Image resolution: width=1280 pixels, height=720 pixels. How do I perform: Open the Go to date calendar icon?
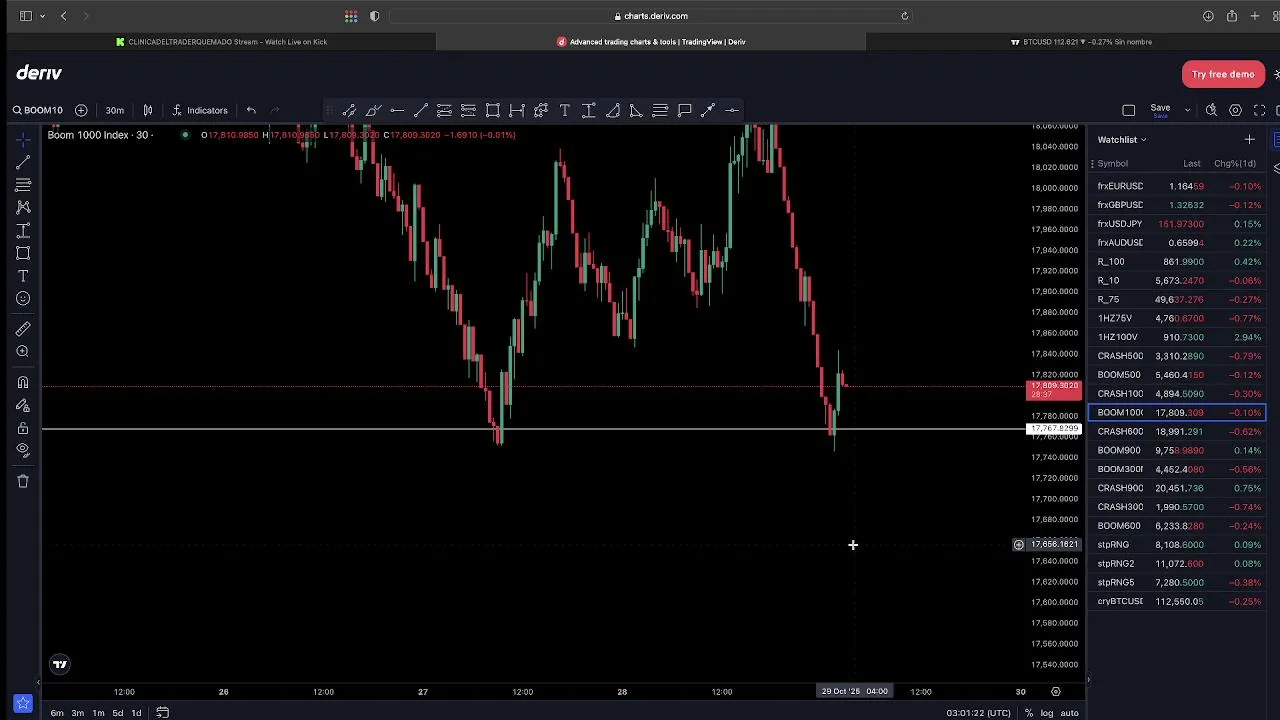coord(162,713)
